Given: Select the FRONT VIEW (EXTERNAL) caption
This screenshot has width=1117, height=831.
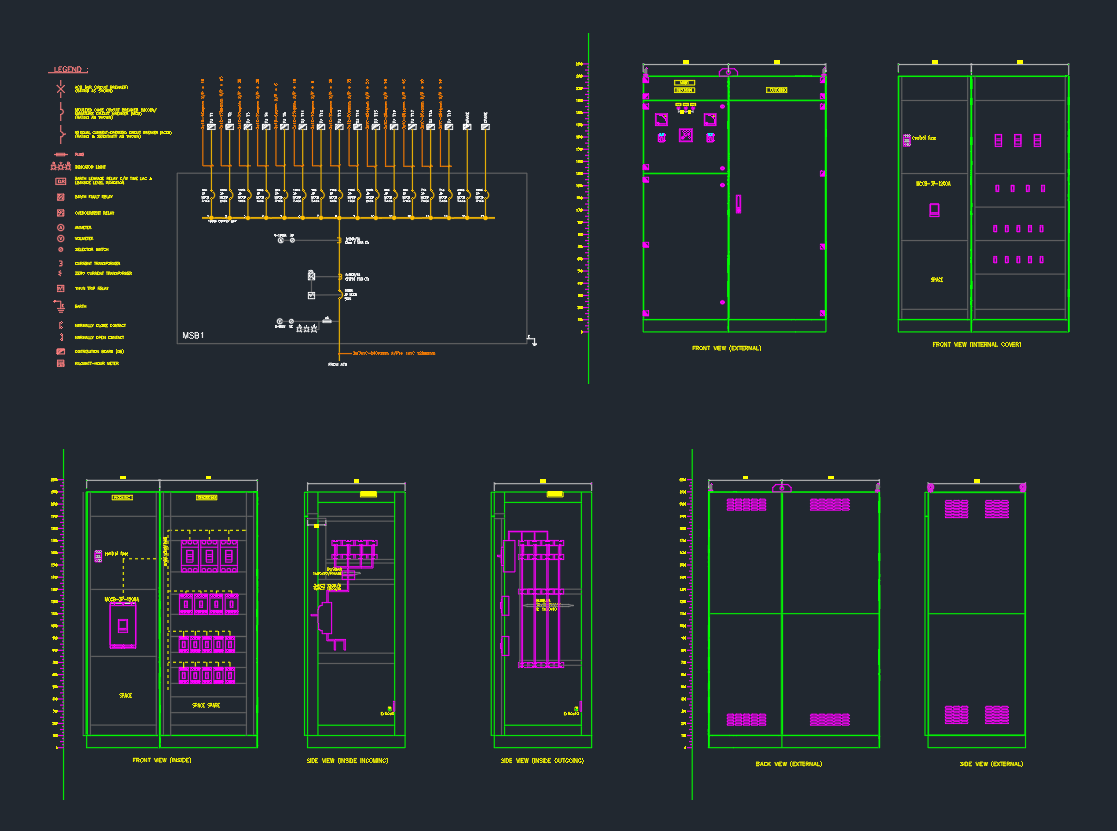Looking at the screenshot, I should click(727, 349).
